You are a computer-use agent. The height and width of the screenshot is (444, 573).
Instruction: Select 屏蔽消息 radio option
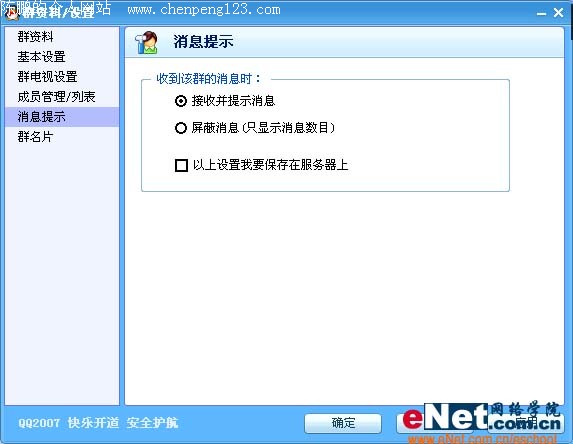[181, 128]
